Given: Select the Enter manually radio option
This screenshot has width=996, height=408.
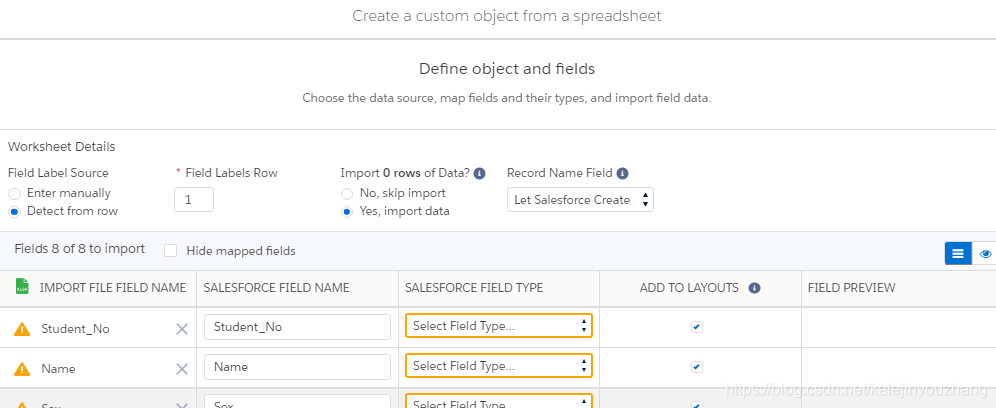Looking at the screenshot, I should 14,193.
